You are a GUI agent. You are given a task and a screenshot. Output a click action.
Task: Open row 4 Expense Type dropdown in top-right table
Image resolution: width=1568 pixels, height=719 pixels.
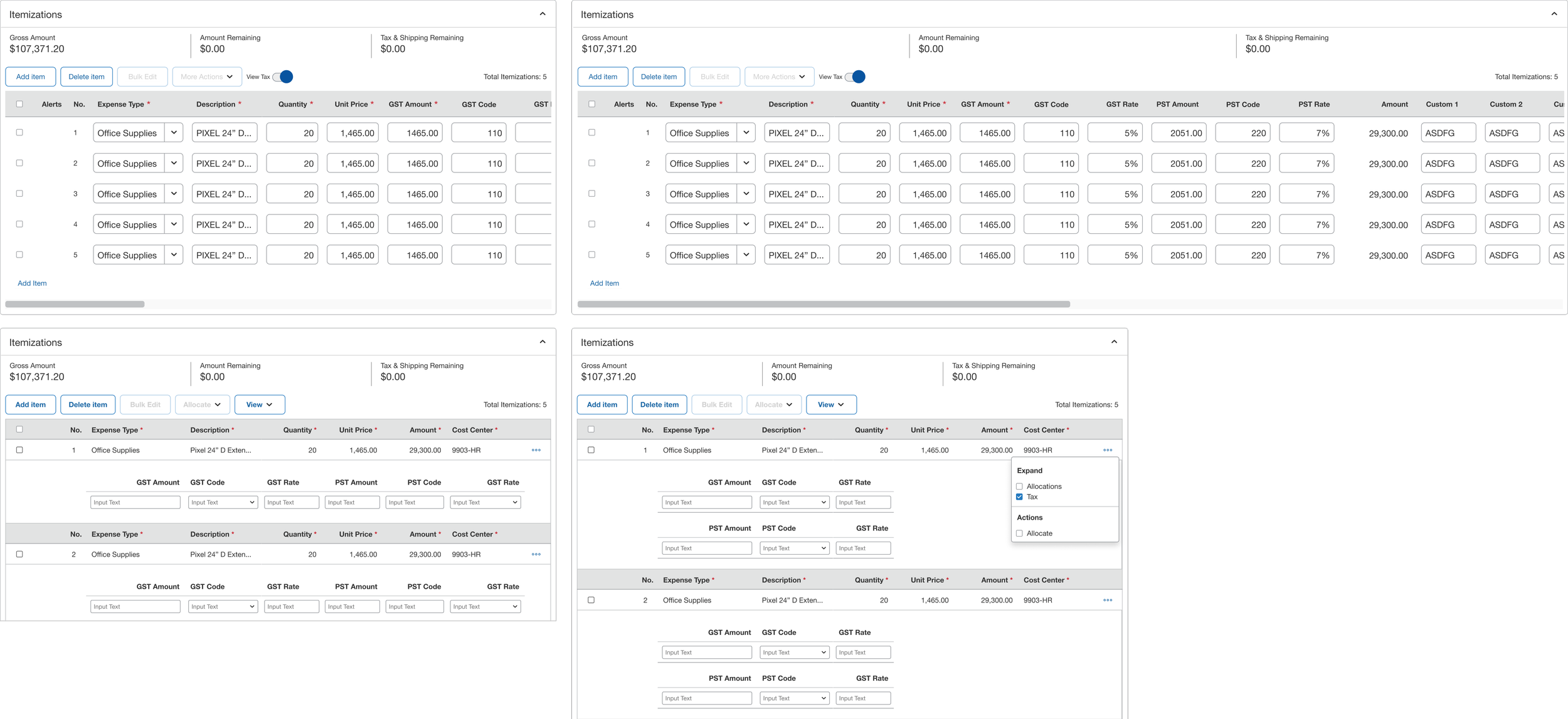746,224
